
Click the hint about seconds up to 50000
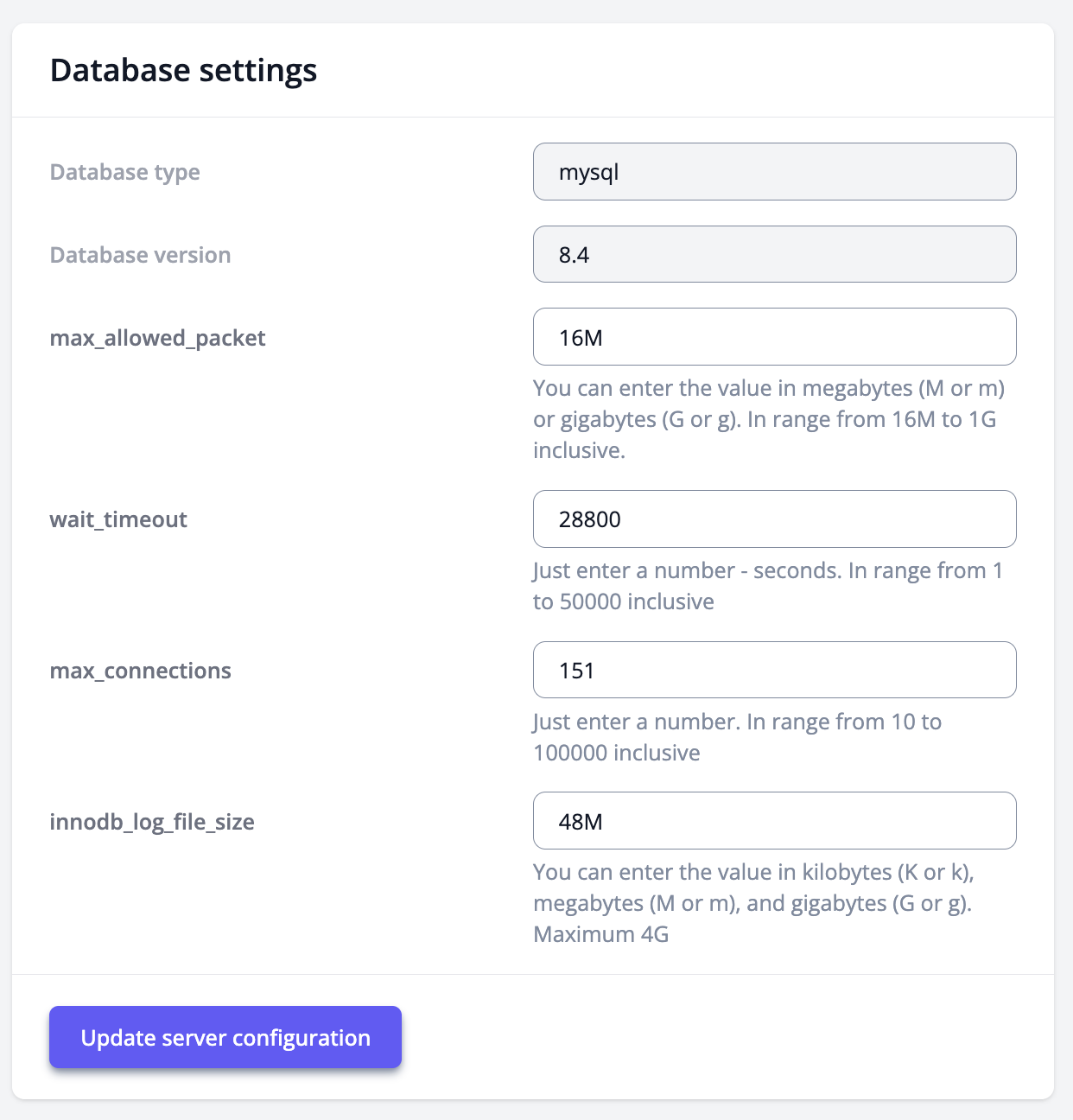(767, 586)
